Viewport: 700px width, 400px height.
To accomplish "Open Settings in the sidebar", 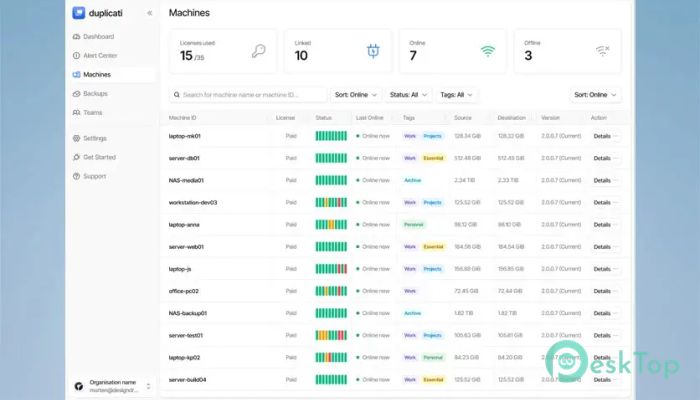I will 95,138.
